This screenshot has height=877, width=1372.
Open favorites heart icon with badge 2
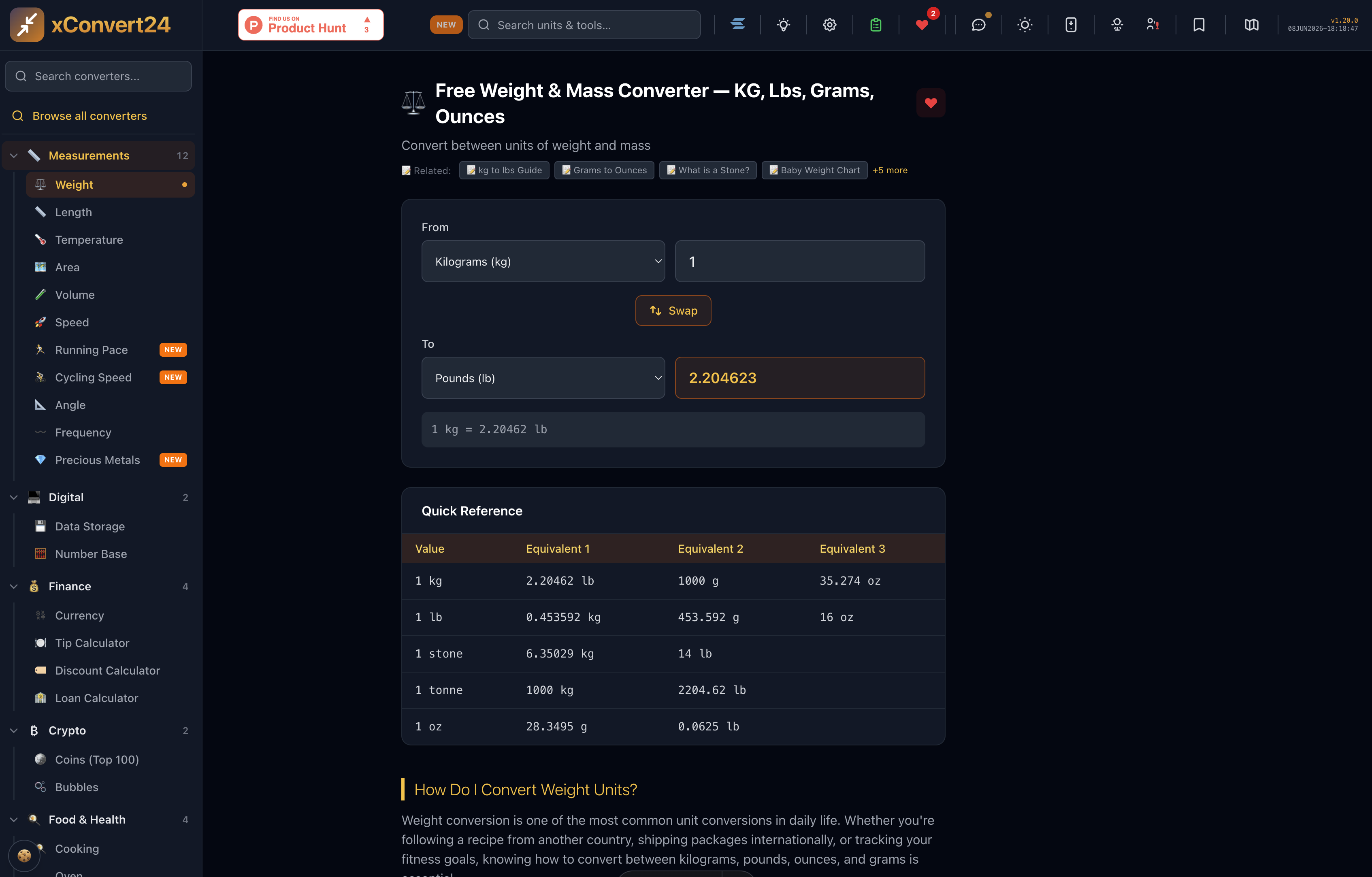tap(922, 25)
